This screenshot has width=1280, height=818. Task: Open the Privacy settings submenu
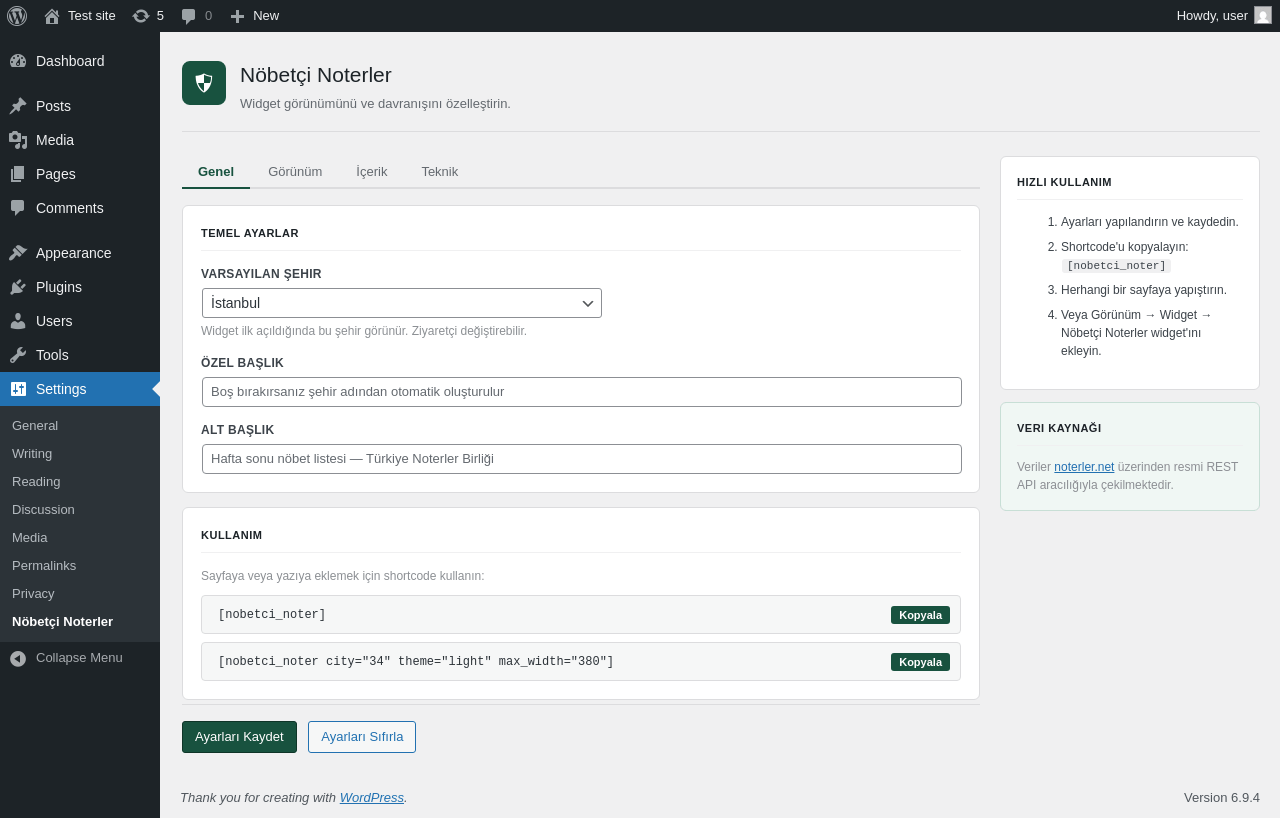pos(33,593)
